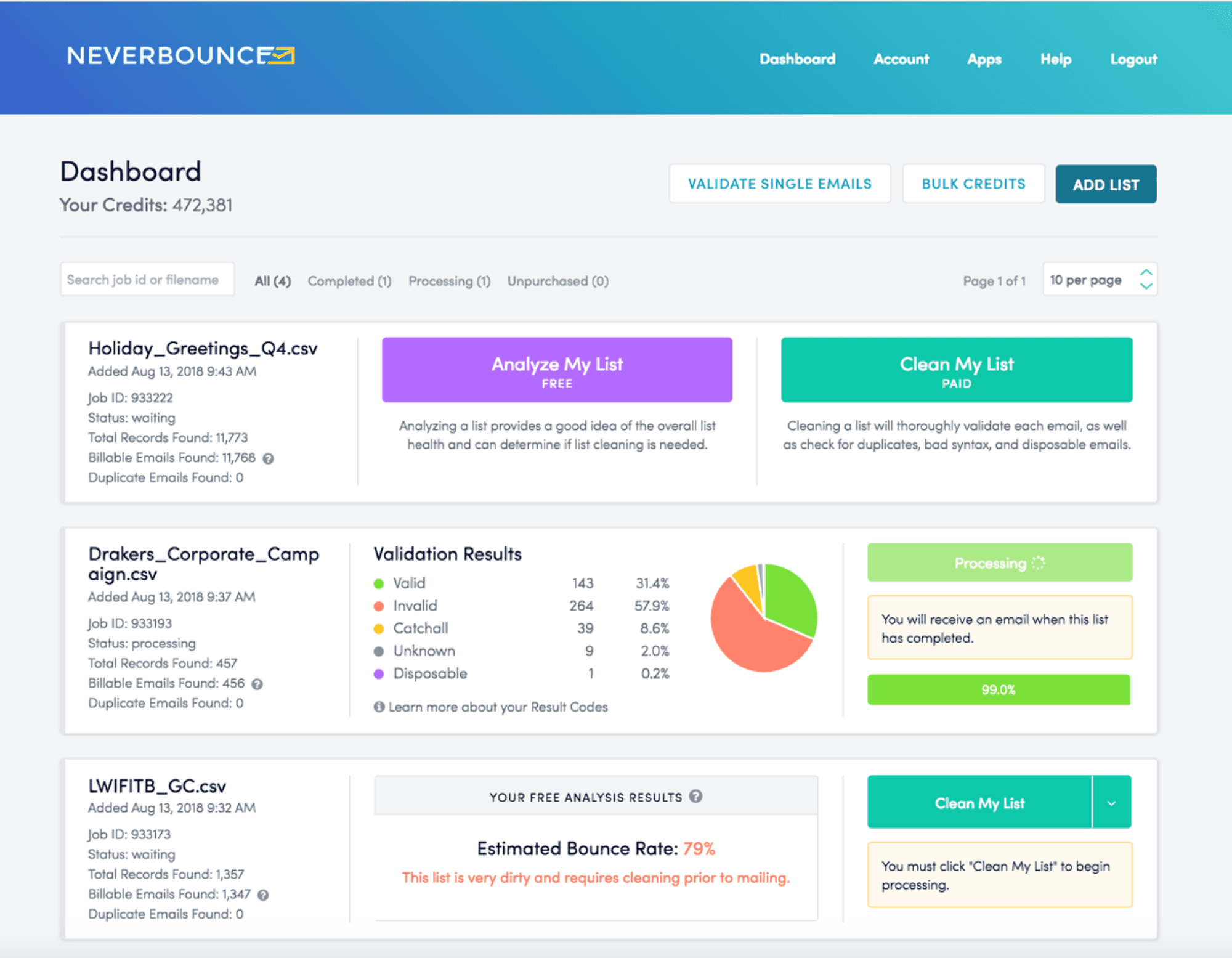This screenshot has height=958, width=1232.
Task: Select the Processing (1) filter tab
Action: [449, 281]
